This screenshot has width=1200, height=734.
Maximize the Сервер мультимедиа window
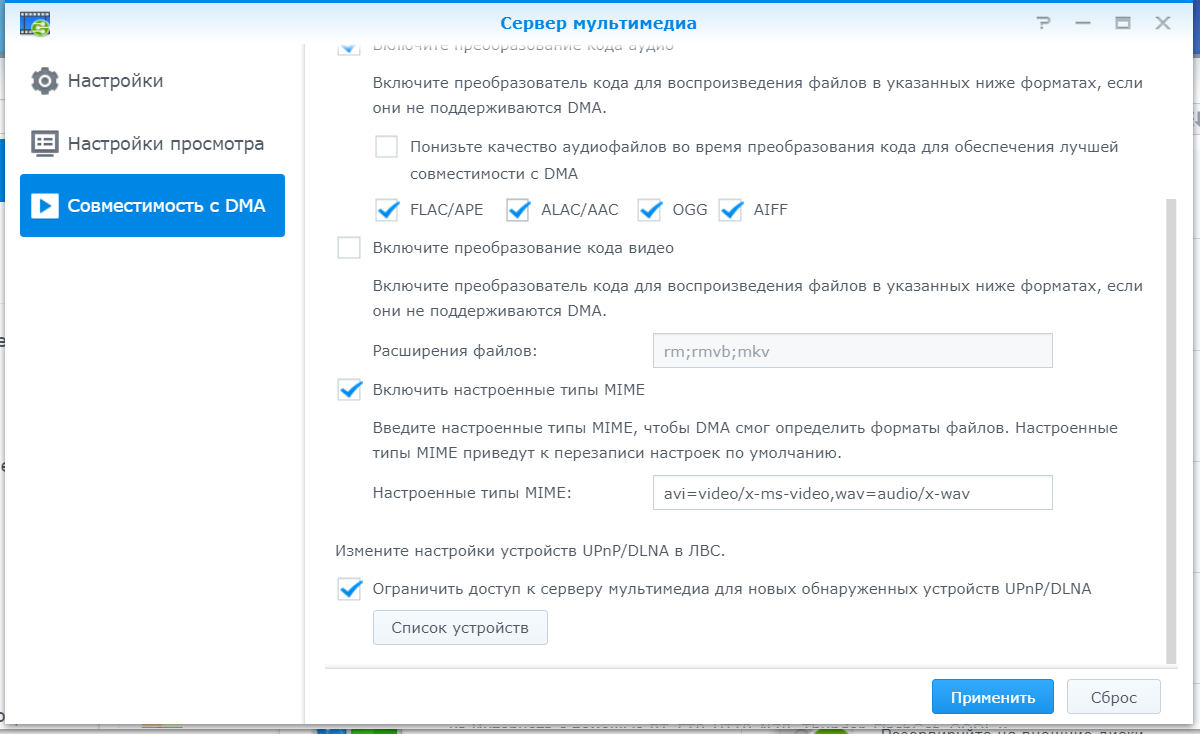tap(1123, 23)
